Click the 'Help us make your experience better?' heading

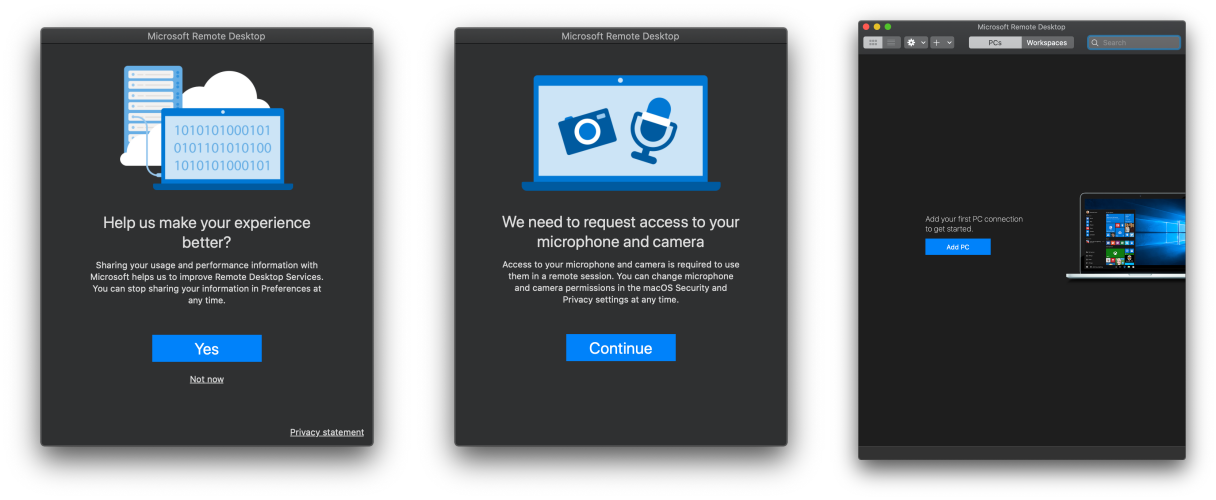[x=207, y=232]
